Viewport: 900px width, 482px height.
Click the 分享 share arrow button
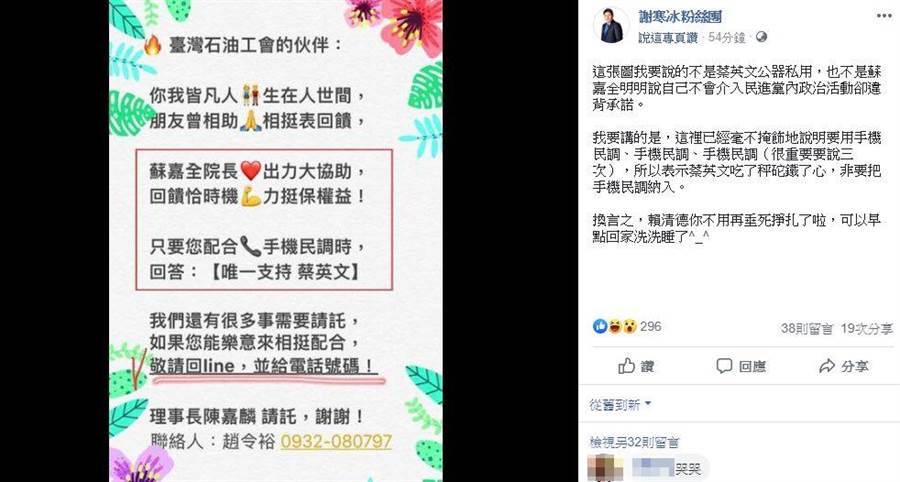(843, 366)
